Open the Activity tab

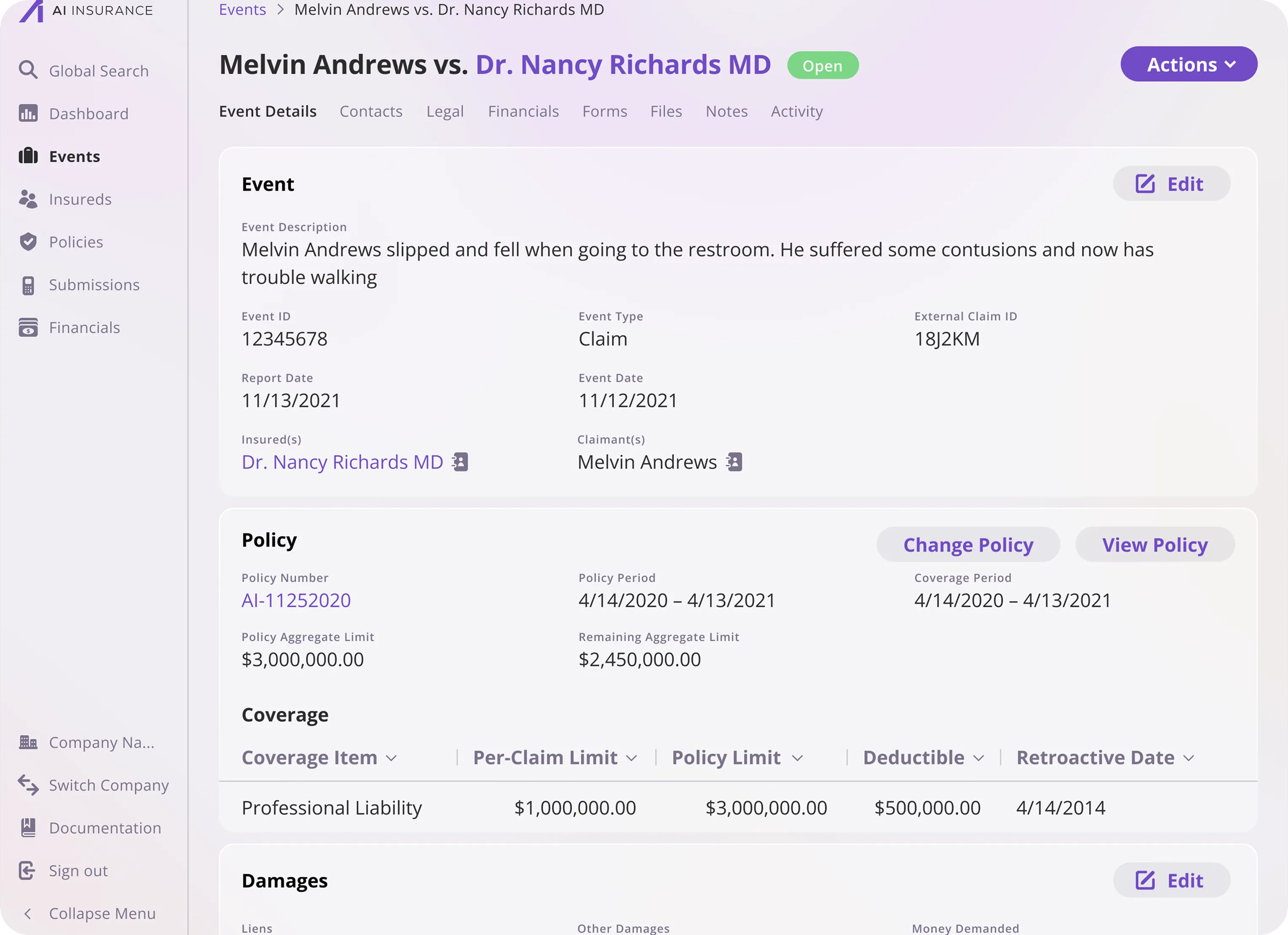797,111
